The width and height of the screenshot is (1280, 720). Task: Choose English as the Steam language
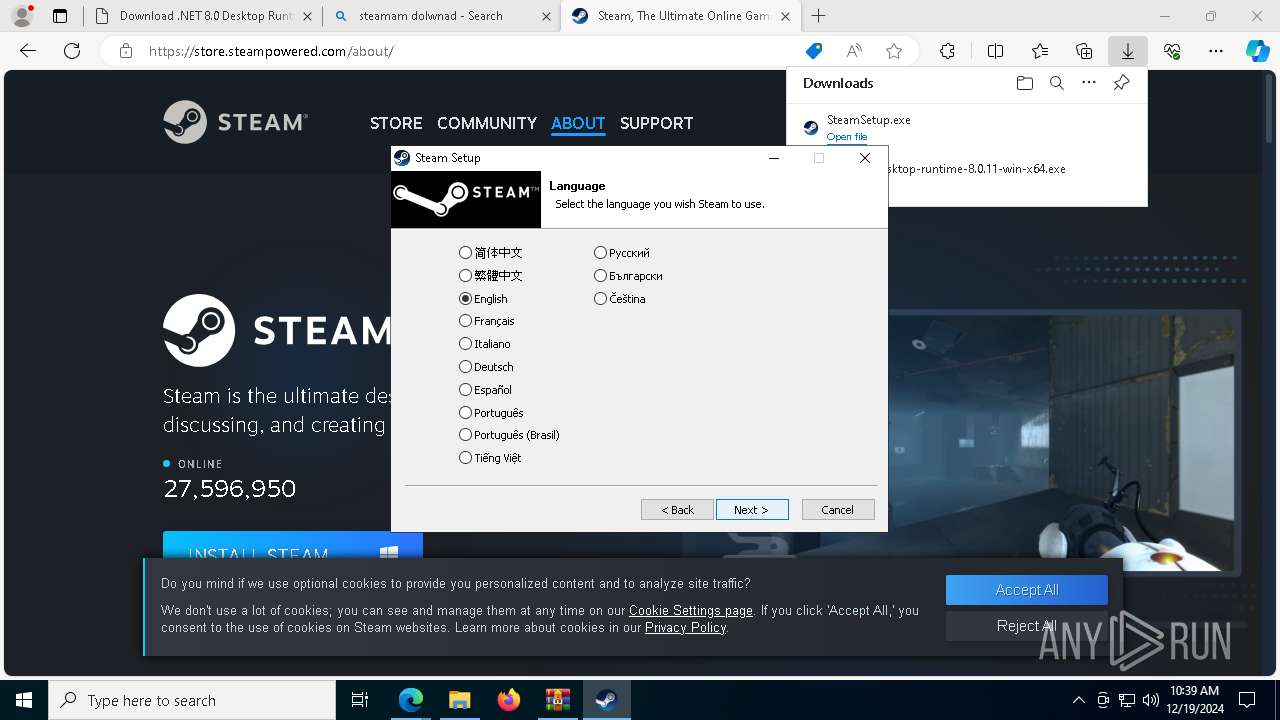483,299
